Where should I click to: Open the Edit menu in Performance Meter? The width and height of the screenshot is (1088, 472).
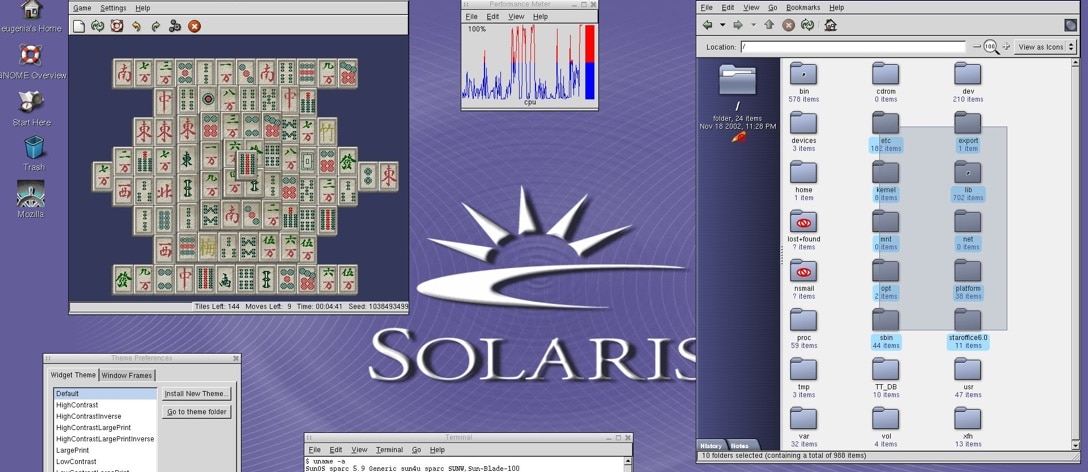pos(493,17)
